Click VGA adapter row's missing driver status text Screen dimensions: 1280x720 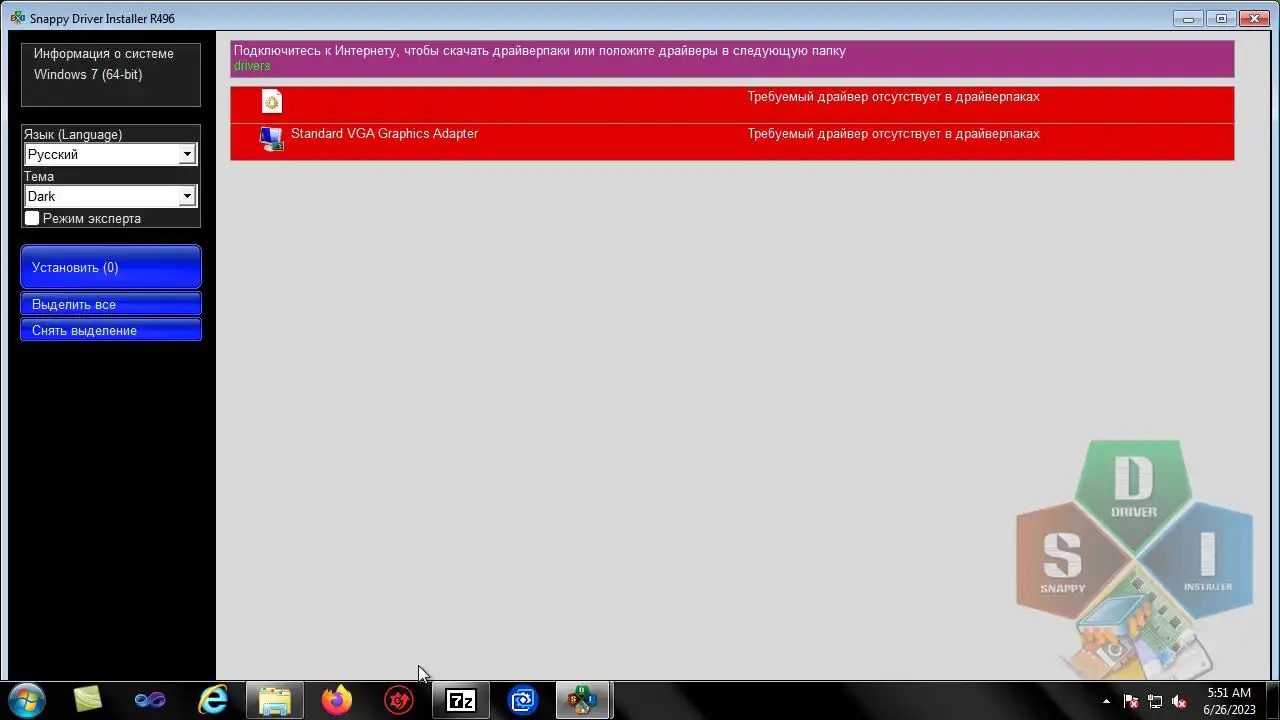(x=893, y=134)
